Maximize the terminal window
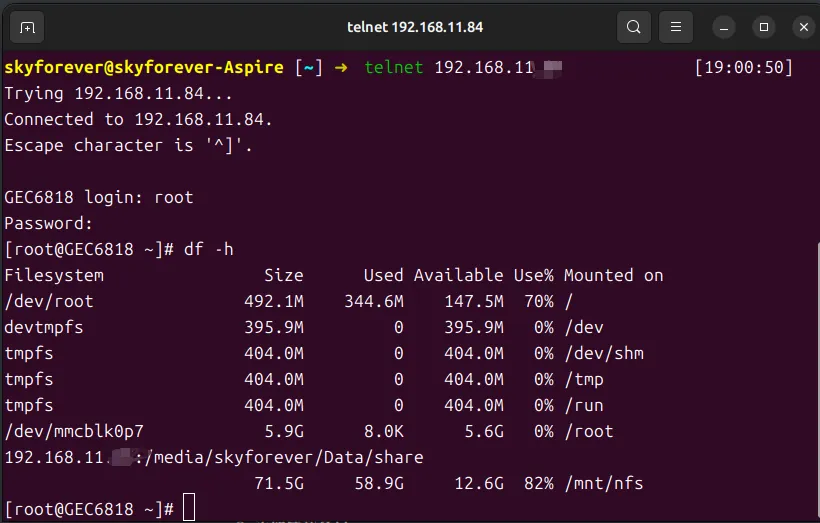The height and width of the screenshot is (523, 820). click(x=764, y=27)
